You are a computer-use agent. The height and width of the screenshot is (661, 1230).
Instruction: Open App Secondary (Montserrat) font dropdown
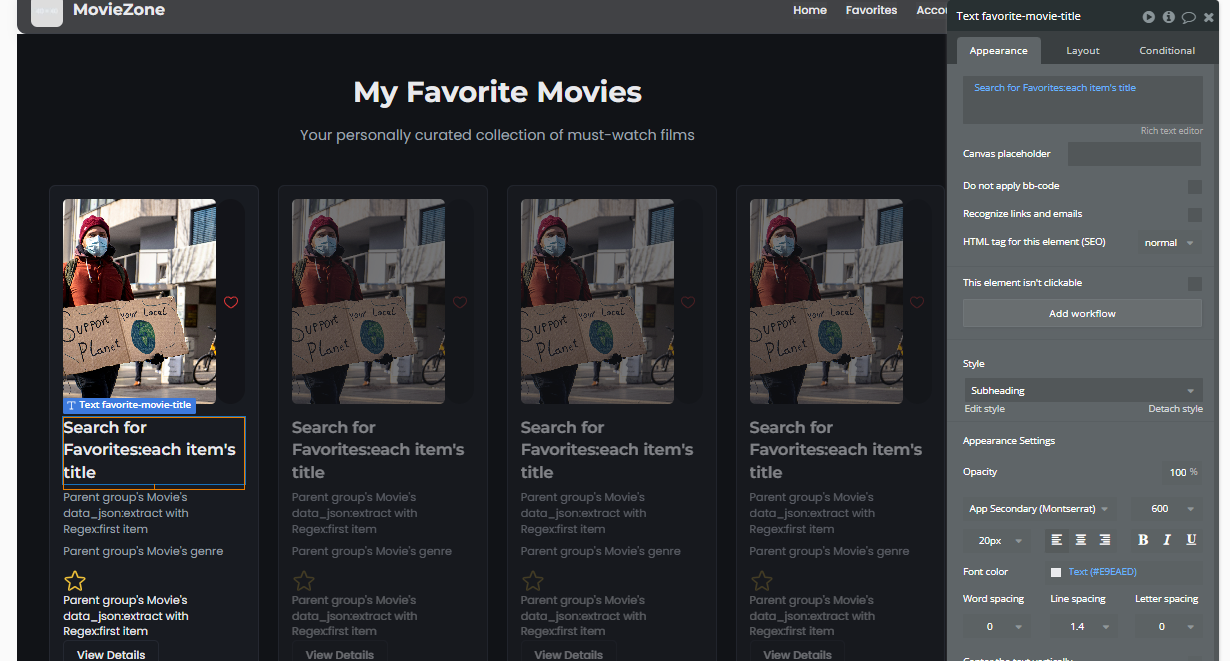(x=1039, y=509)
